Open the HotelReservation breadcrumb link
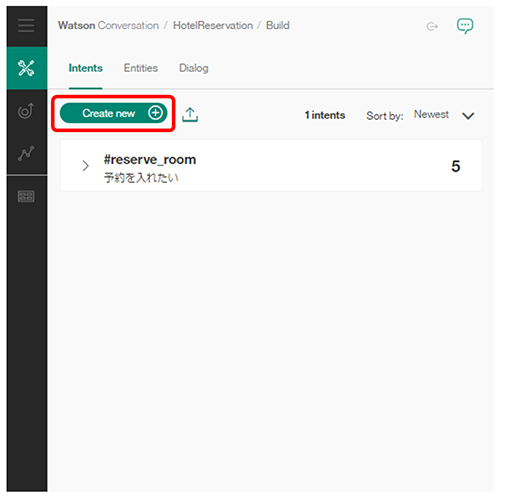The width and height of the screenshot is (512, 500). pos(213,26)
